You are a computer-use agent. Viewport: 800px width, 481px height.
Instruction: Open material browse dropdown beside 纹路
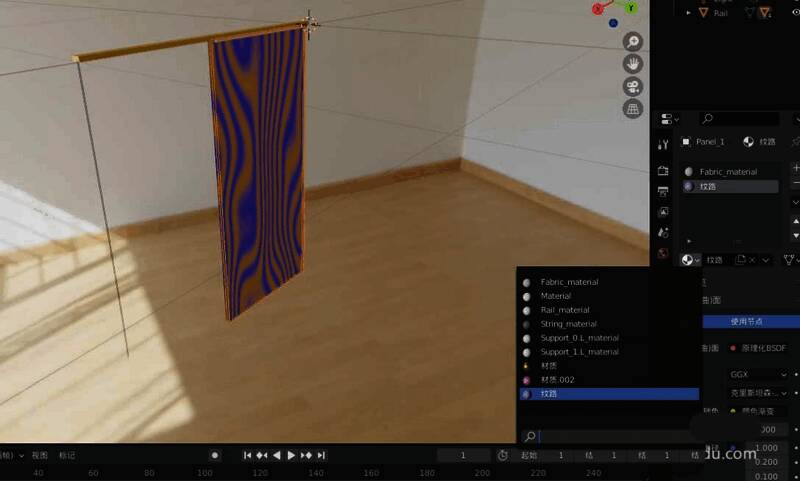click(688, 260)
